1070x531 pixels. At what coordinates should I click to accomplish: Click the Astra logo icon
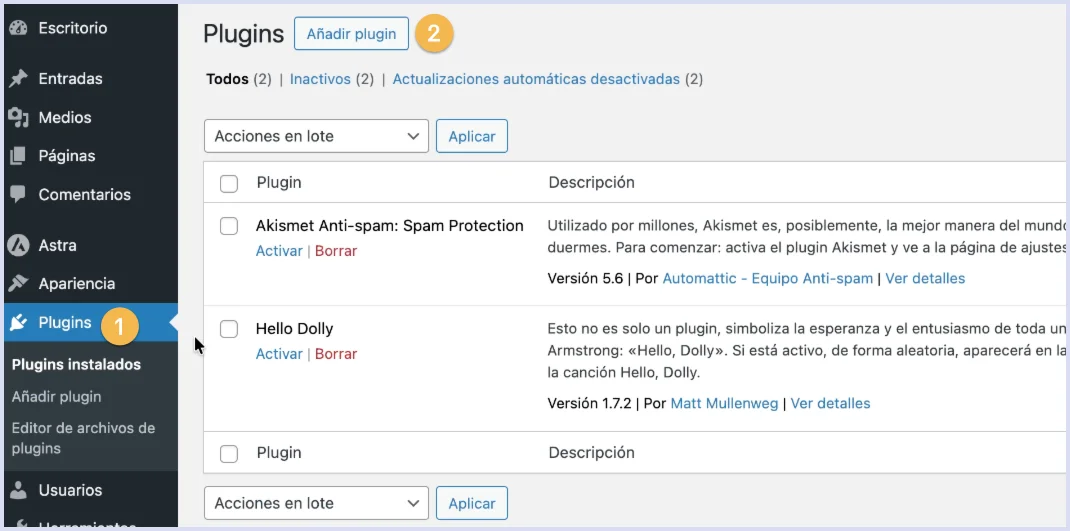point(18,245)
